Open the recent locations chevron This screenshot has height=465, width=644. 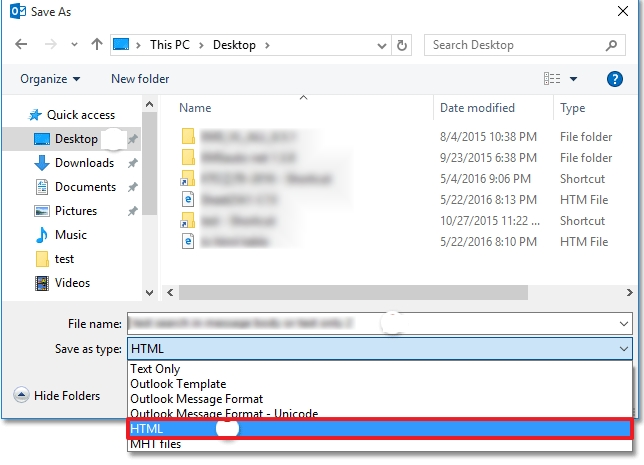tap(74, 45)
